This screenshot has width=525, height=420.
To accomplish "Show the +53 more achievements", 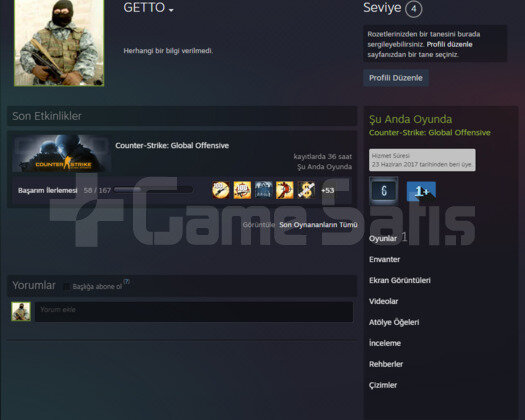I will tap(327, 190).
